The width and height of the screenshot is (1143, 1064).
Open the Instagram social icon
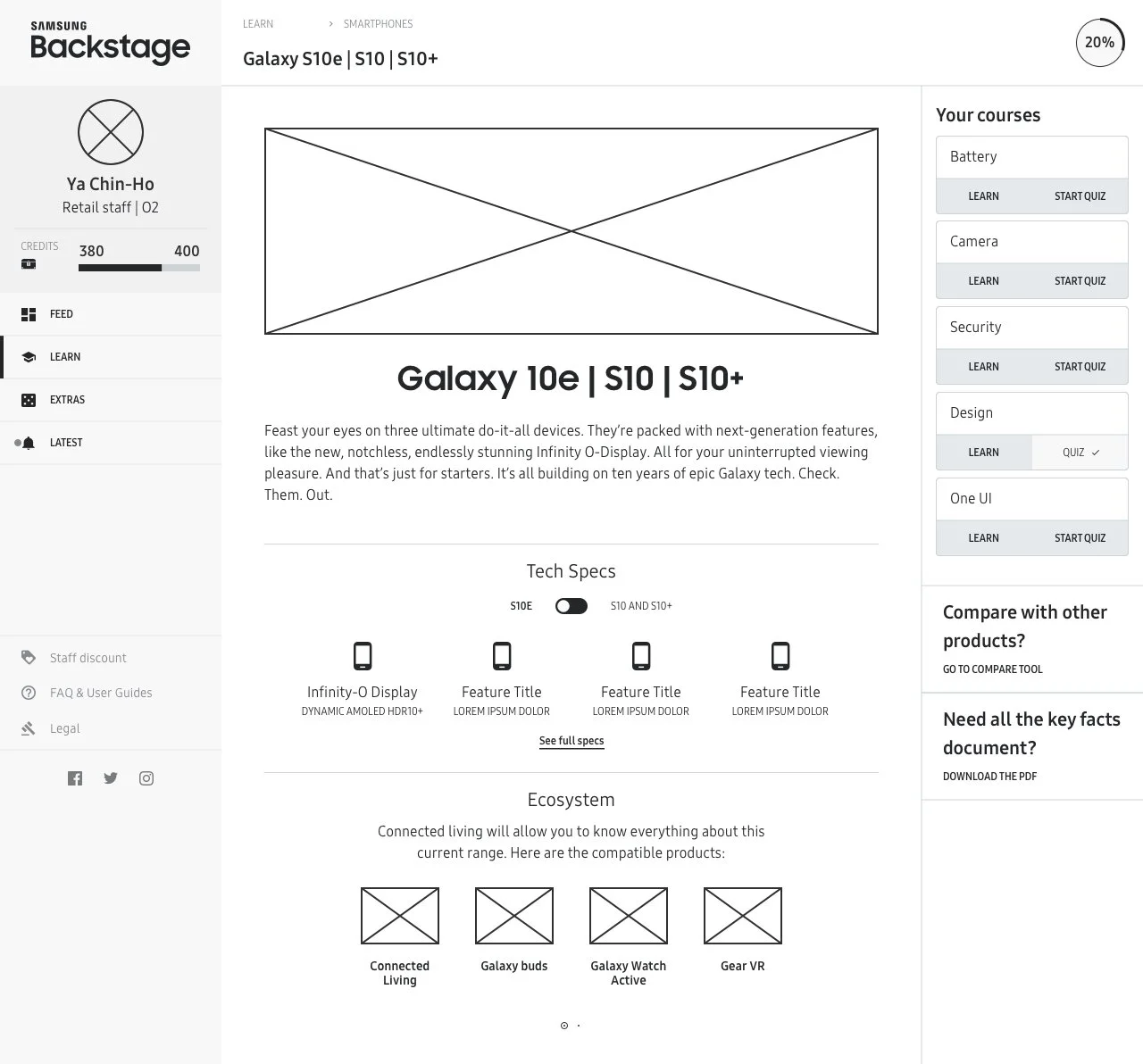tap(146, 778)
